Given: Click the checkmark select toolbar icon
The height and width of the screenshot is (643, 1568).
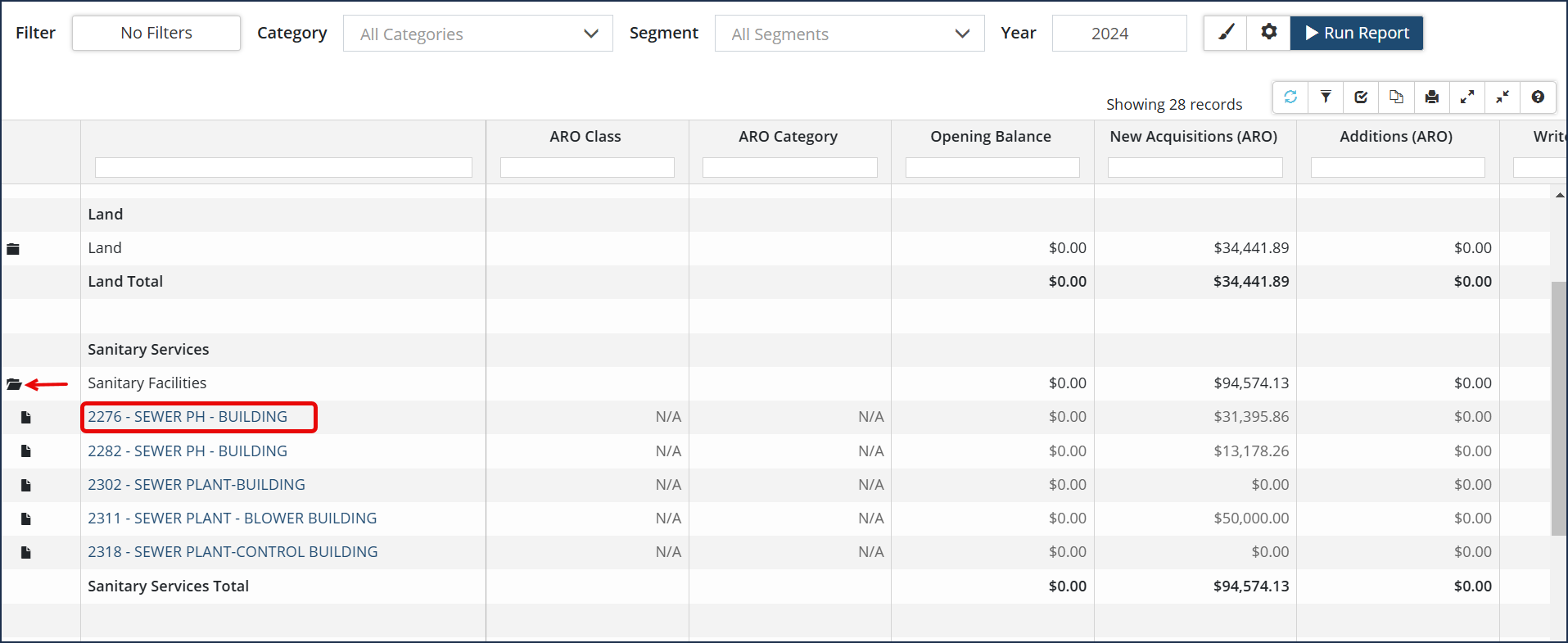Looking at the screenshot, I should pos(1361,97).
